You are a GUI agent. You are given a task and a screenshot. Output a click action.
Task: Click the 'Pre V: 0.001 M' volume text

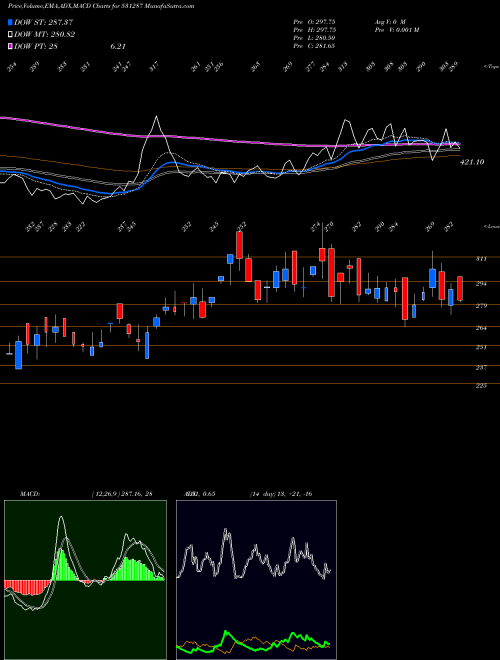[396, 29]
